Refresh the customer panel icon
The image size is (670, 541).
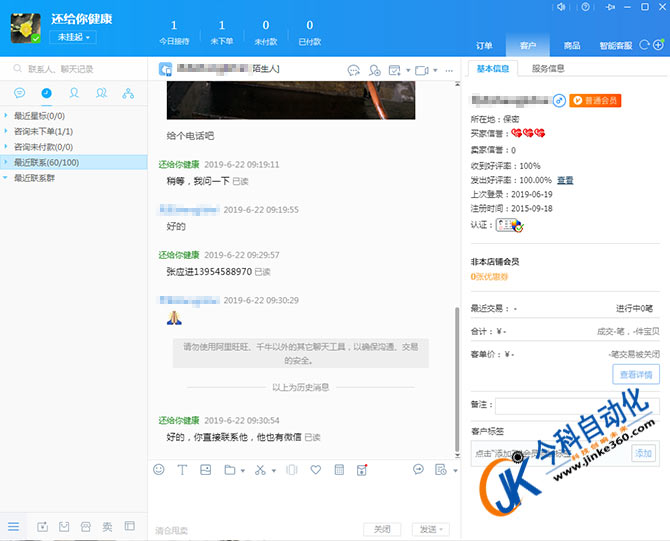644,45
